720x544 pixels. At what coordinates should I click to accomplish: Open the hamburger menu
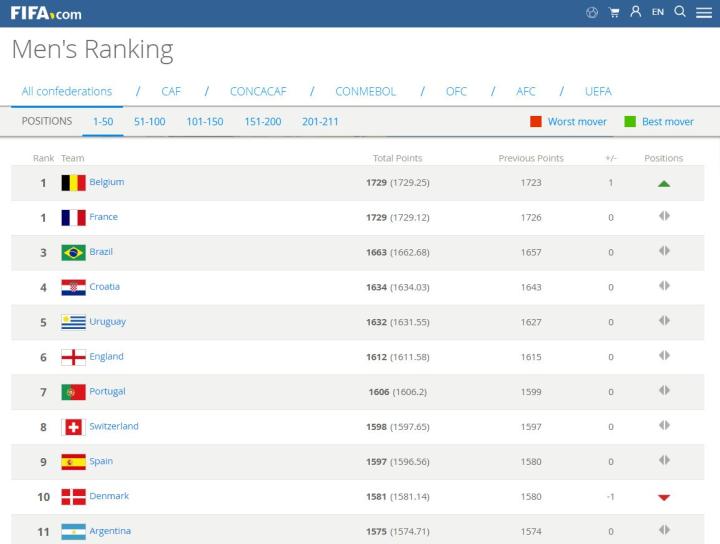pos(704,13)
